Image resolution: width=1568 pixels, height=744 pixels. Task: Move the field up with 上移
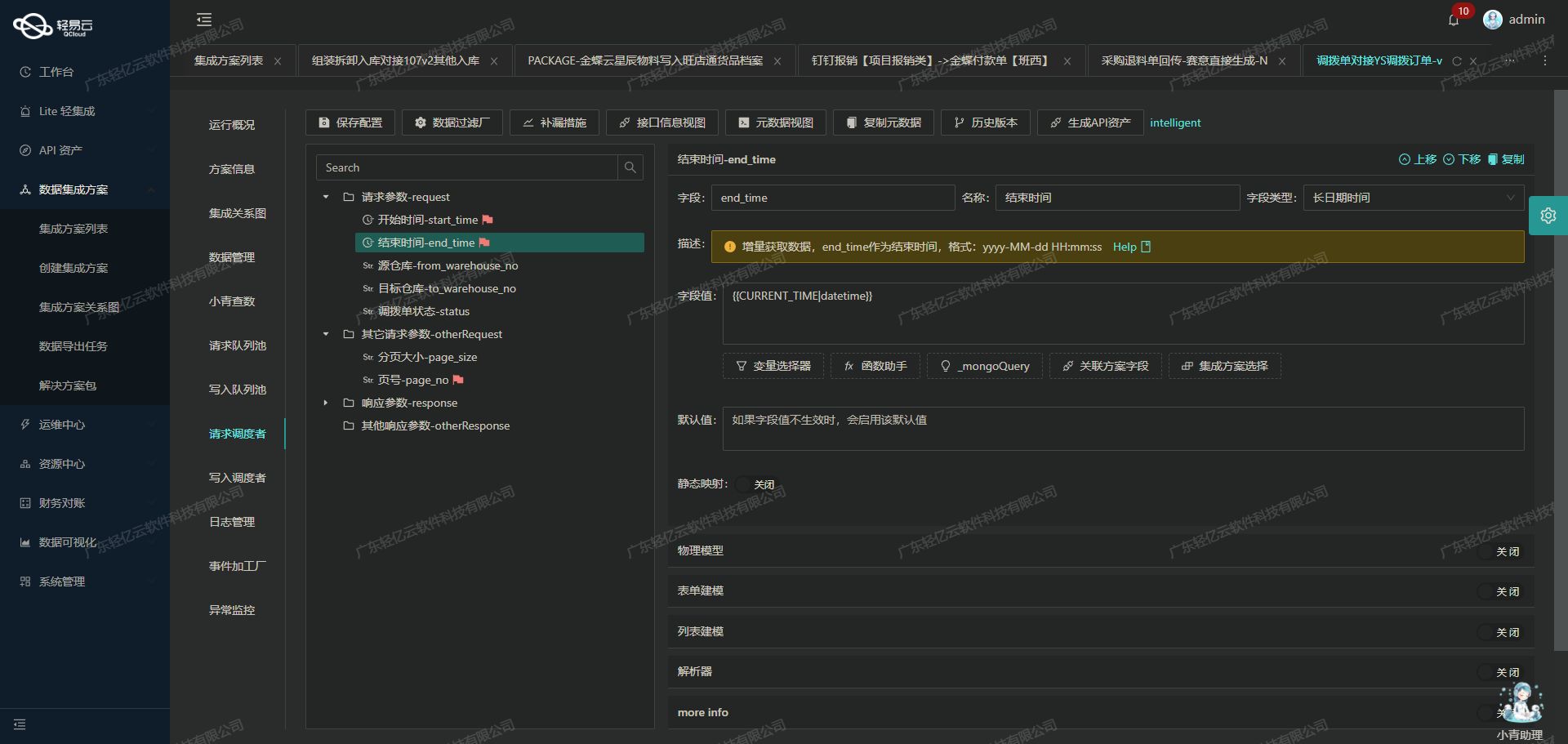tap(1418, 159)
